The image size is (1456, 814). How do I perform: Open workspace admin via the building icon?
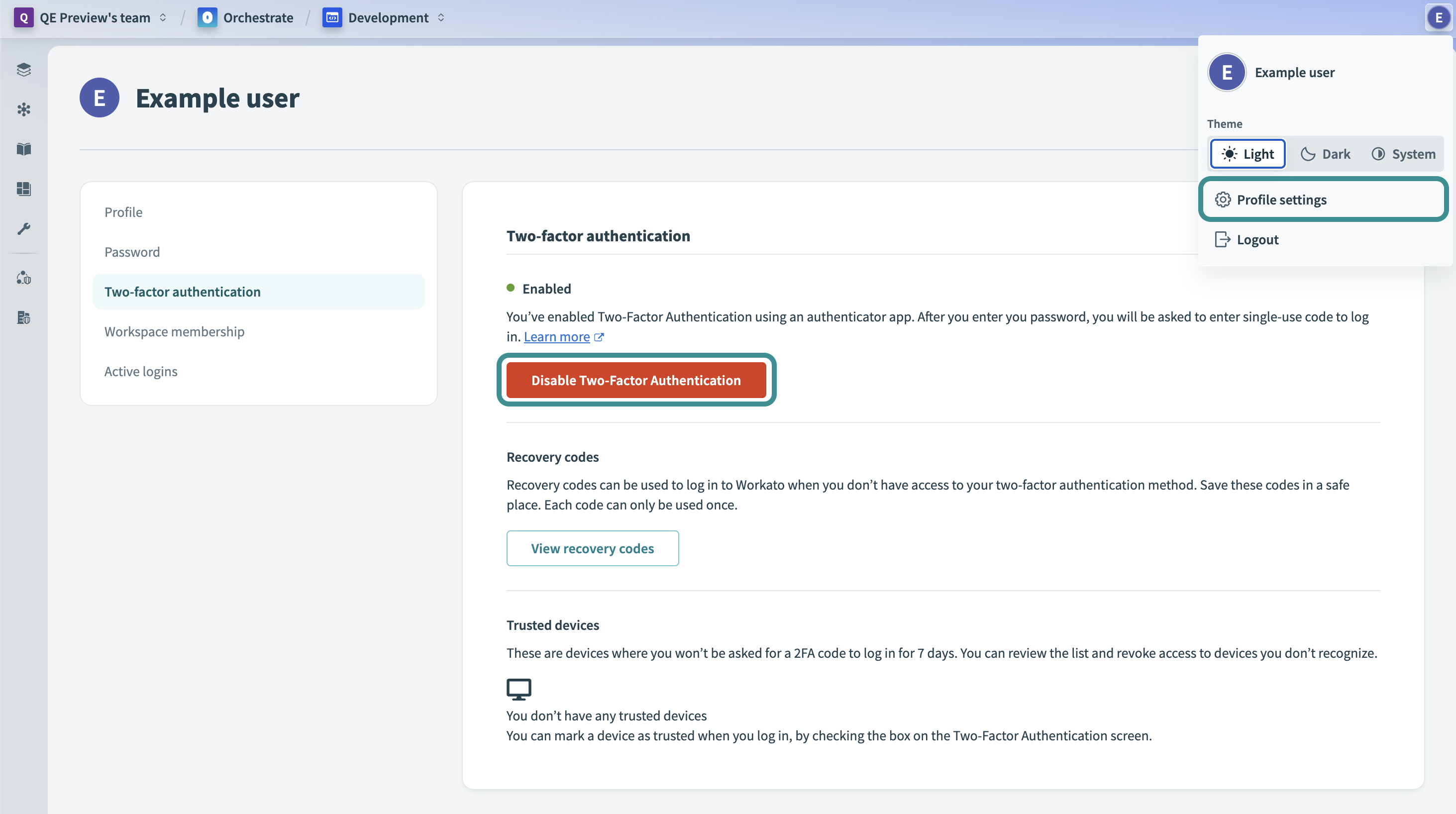pyautogui.click(x=24, y=317)
